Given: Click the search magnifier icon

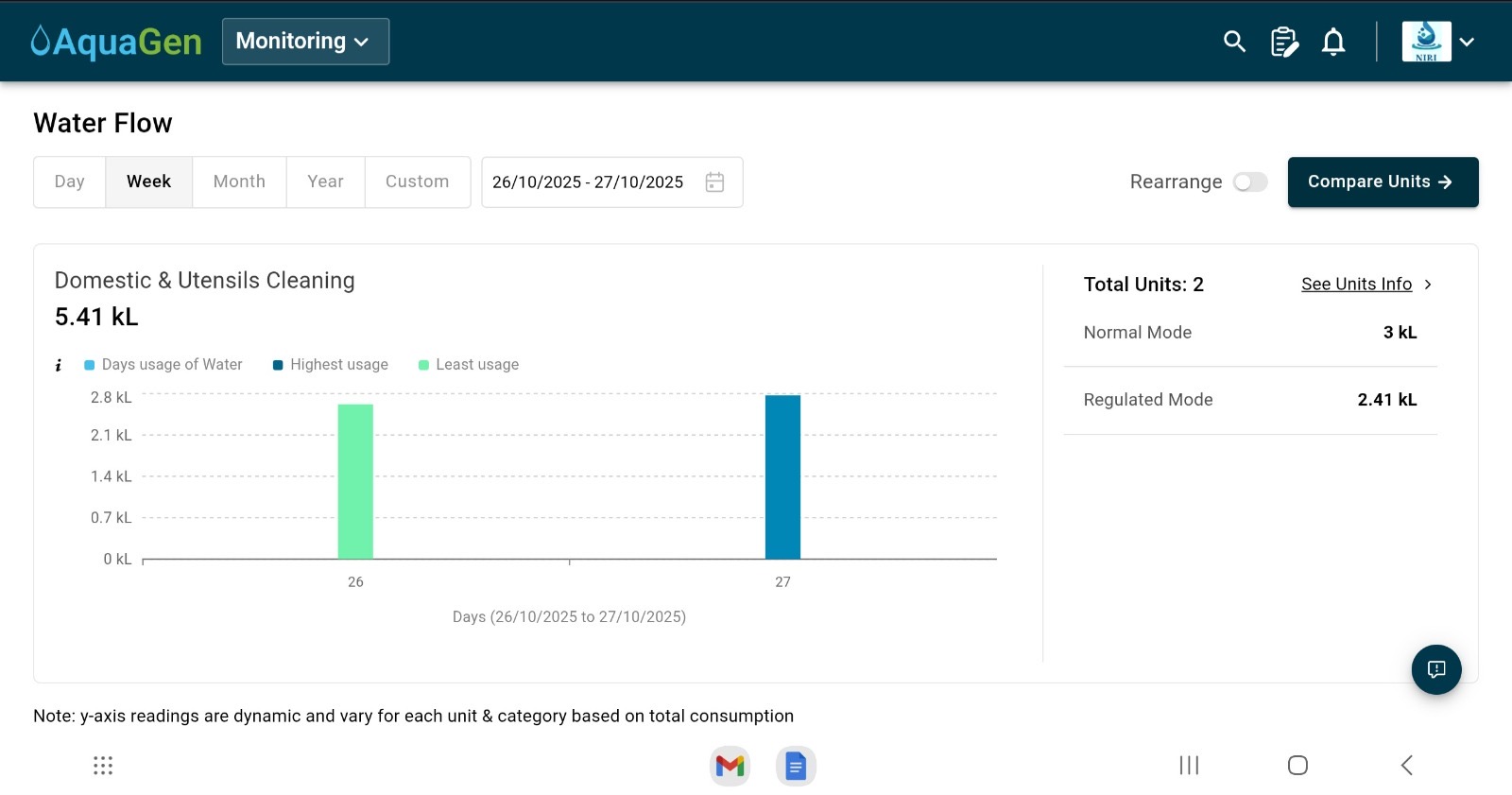Looking at the screenshot, I should coord(1234,42).
